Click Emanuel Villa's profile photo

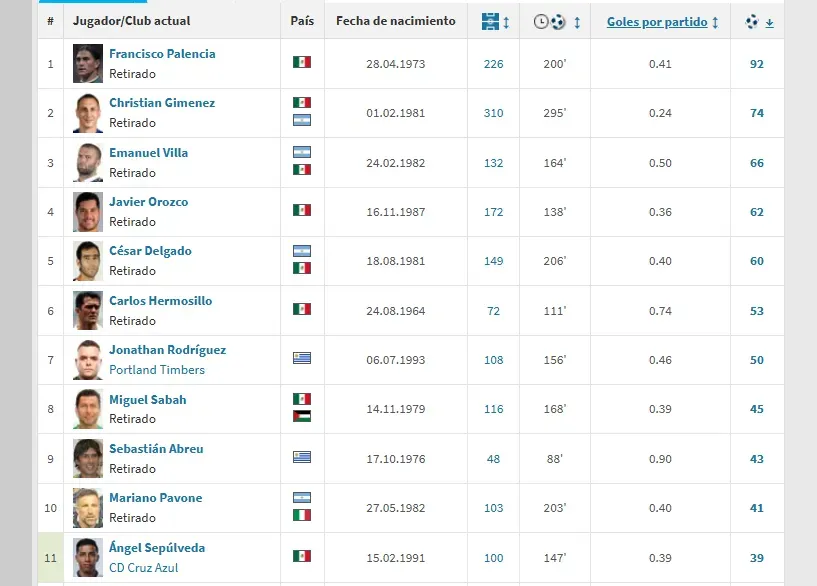87,162
